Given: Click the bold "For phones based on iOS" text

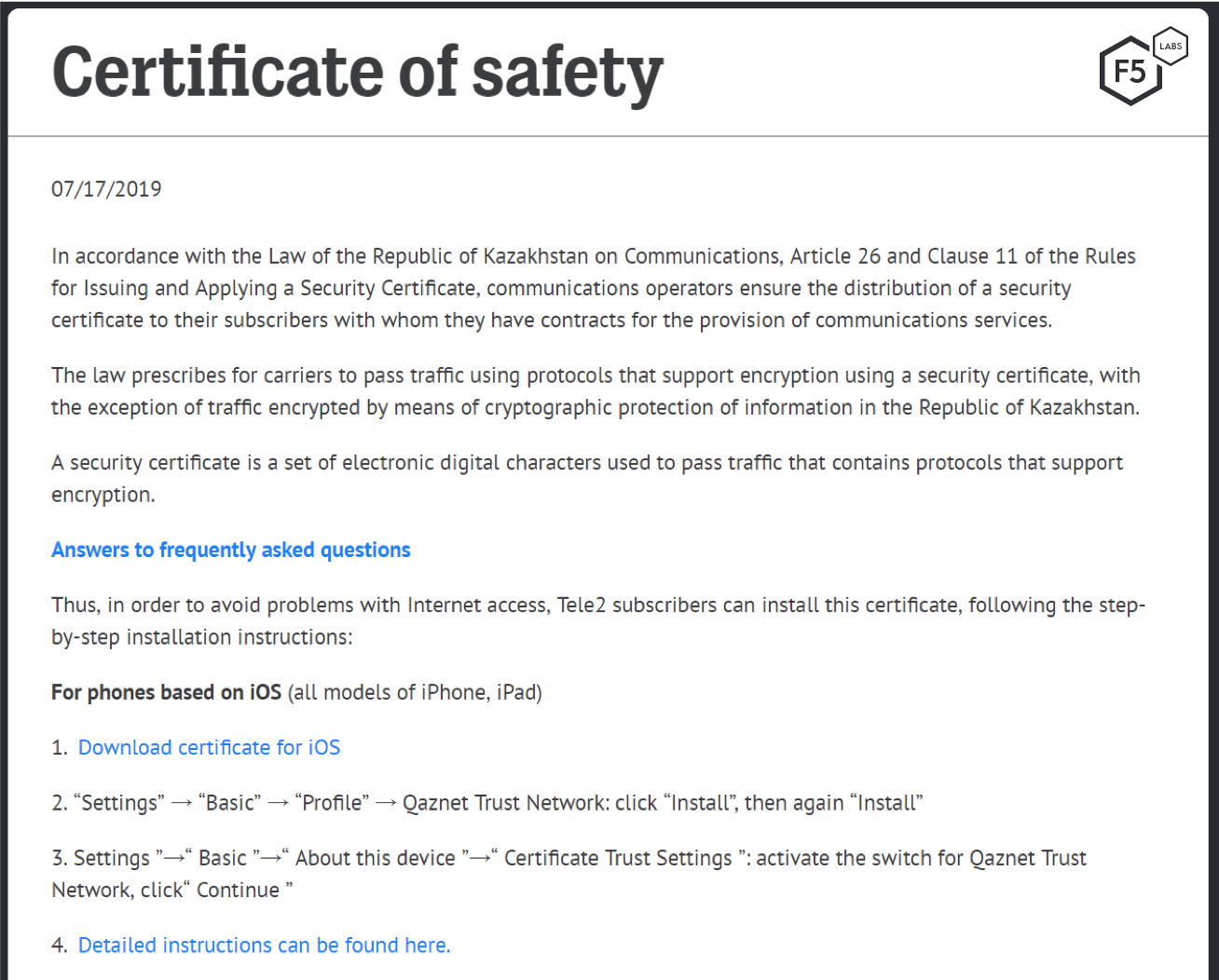Looking at the screenshot, I should coord(166,692).
